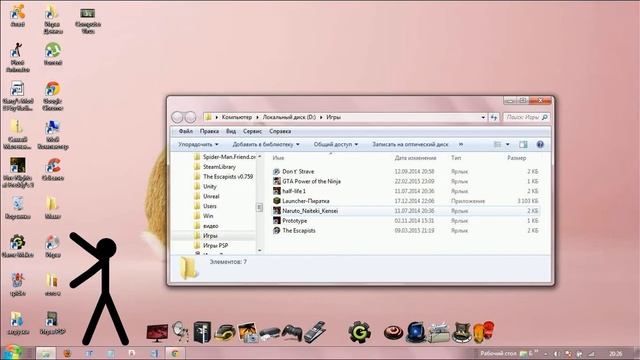Click the Компьютер breadcrumb in the address bar
The height and width of the screenshot is (360, 640).
tap(237, 117)
